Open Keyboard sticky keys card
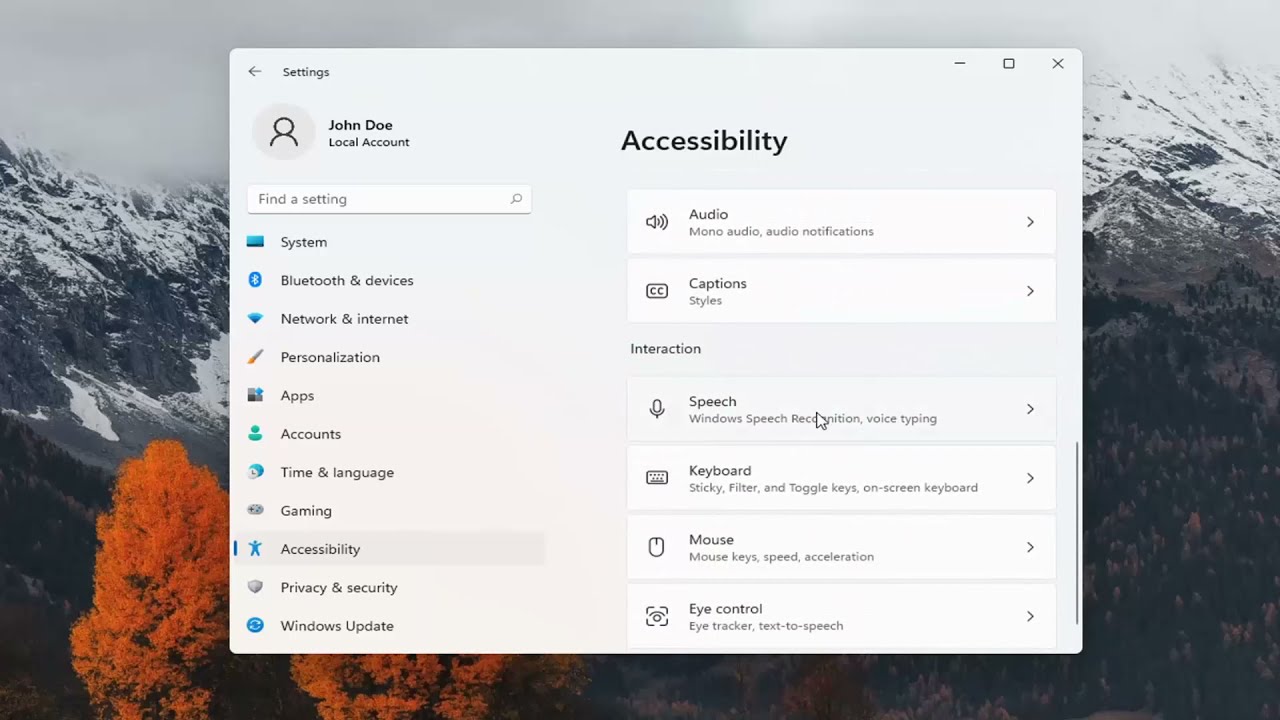This screenshot has width=1280, height=720. 841,478
